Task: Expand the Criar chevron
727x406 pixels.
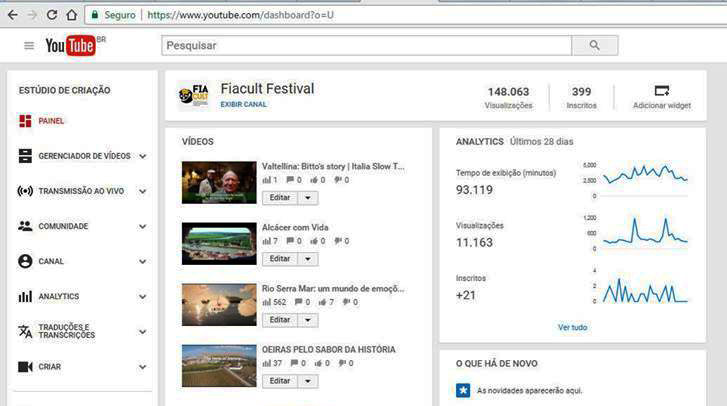Action: tap(143, 367)
